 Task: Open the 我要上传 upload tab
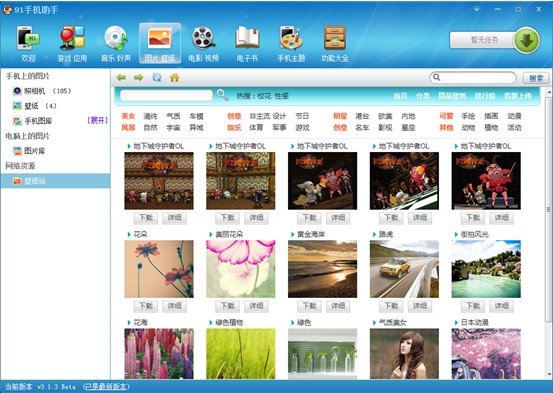pyautogui.click(x=518, y=96)
